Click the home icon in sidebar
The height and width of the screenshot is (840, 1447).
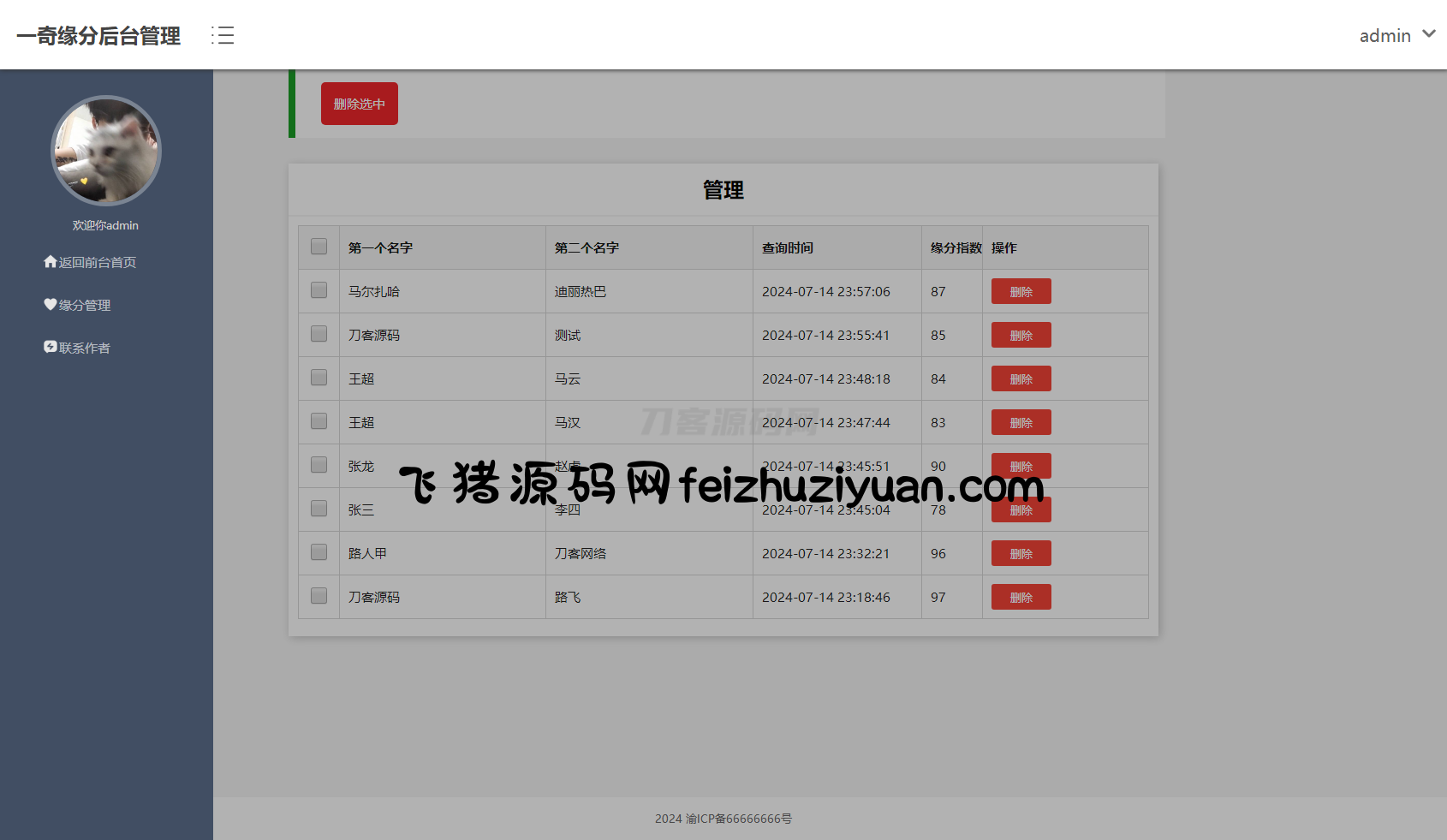(51, 262)
